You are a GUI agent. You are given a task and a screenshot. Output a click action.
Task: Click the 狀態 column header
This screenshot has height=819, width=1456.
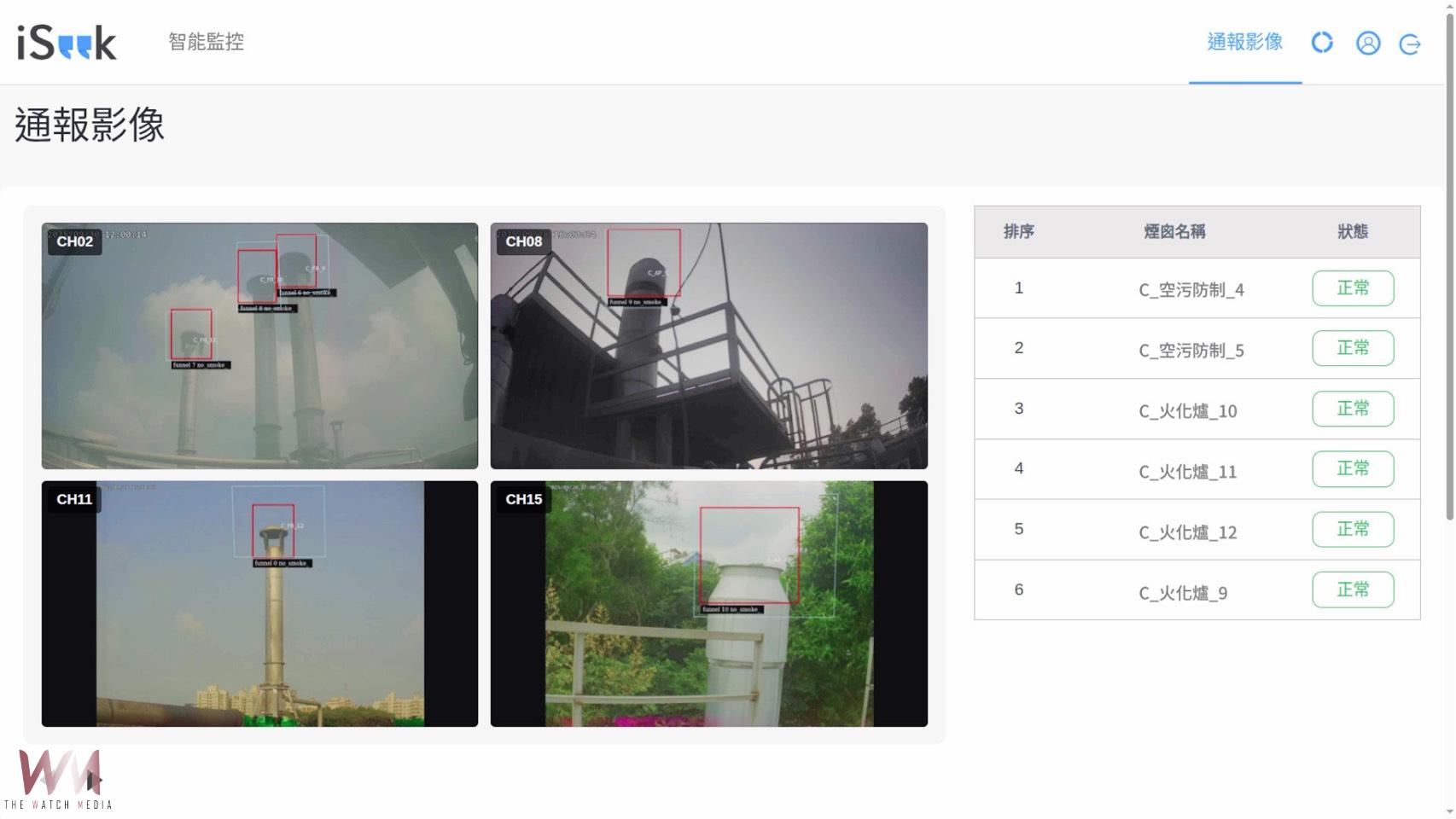(1353, 231)
